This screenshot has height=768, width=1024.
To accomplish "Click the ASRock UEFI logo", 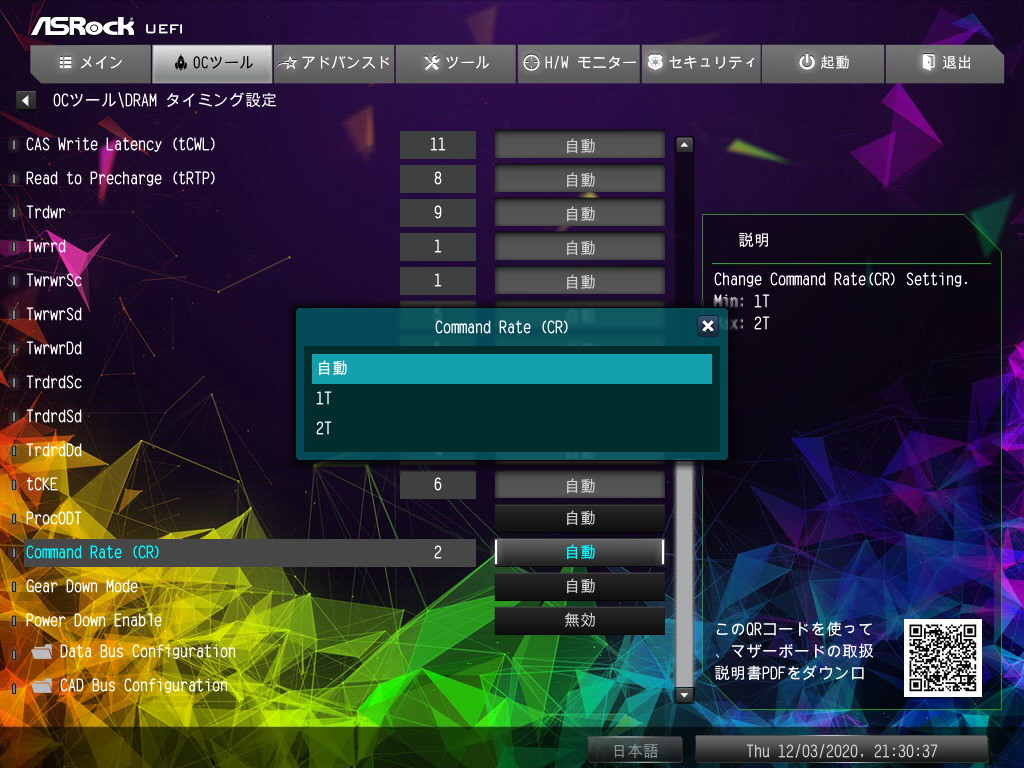I will [108, 27].
